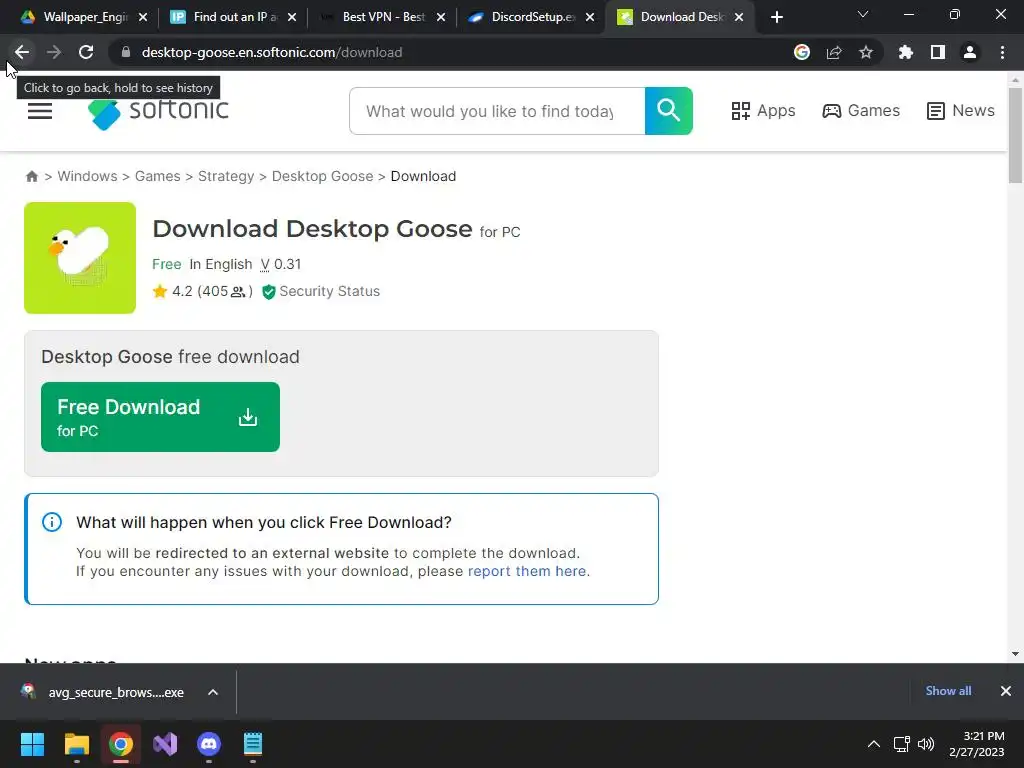1024x768 pixels.
Task: Click the home icon in breadcrumb
Action: click(x=31, y=176)
